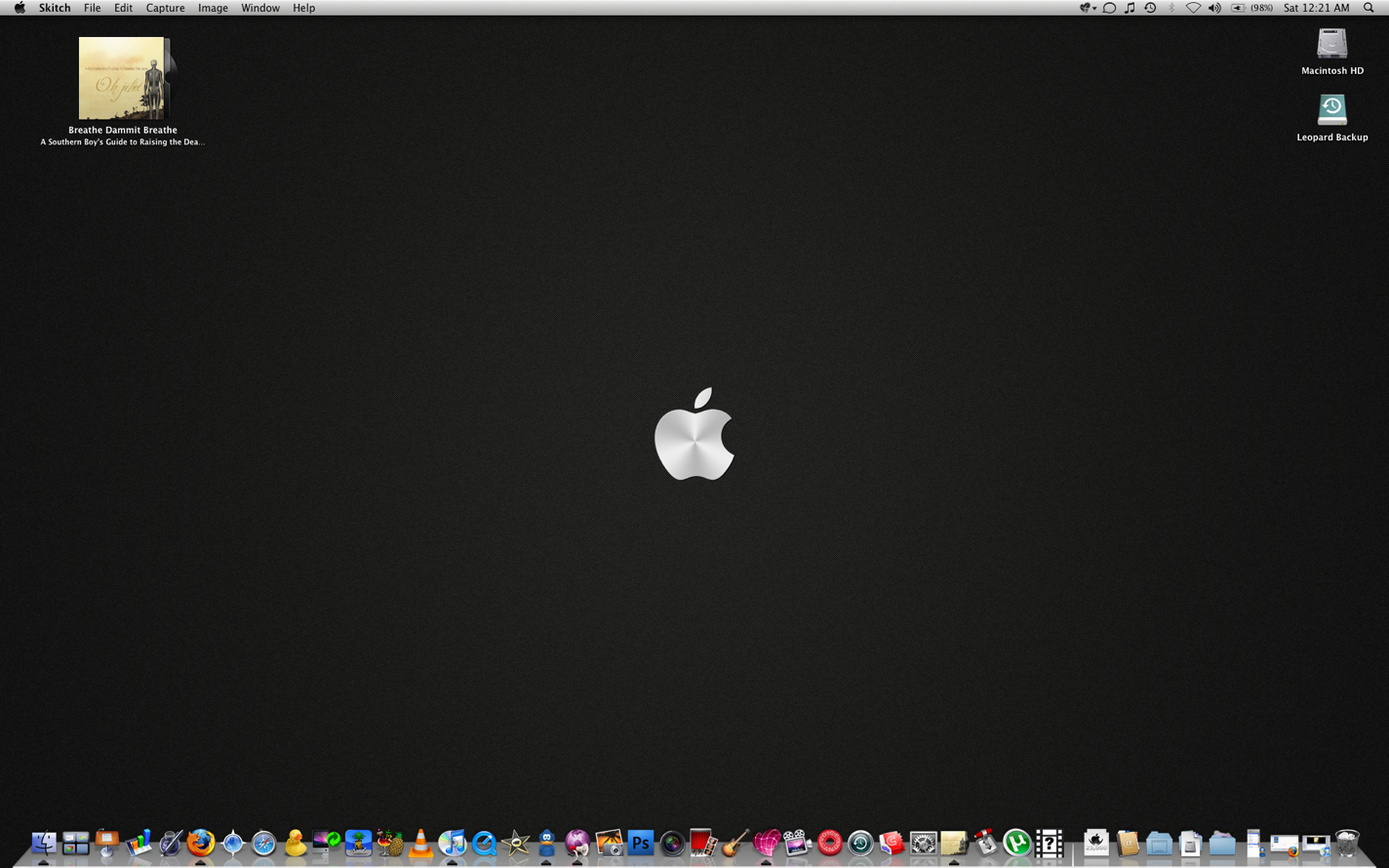
Task: Expand the Skitch heart menu bar dropdown
Action: 1088,8
